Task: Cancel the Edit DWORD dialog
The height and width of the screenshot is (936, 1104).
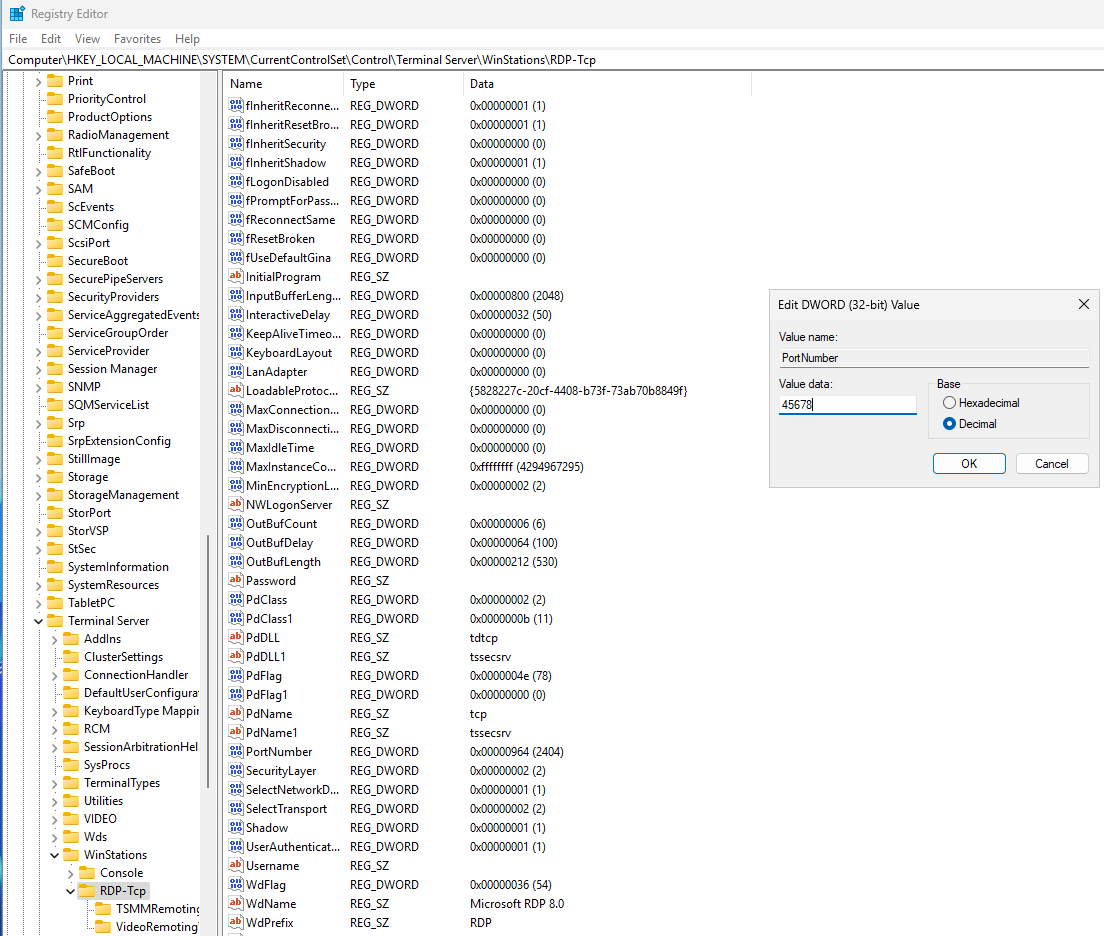Action: 1051,464
